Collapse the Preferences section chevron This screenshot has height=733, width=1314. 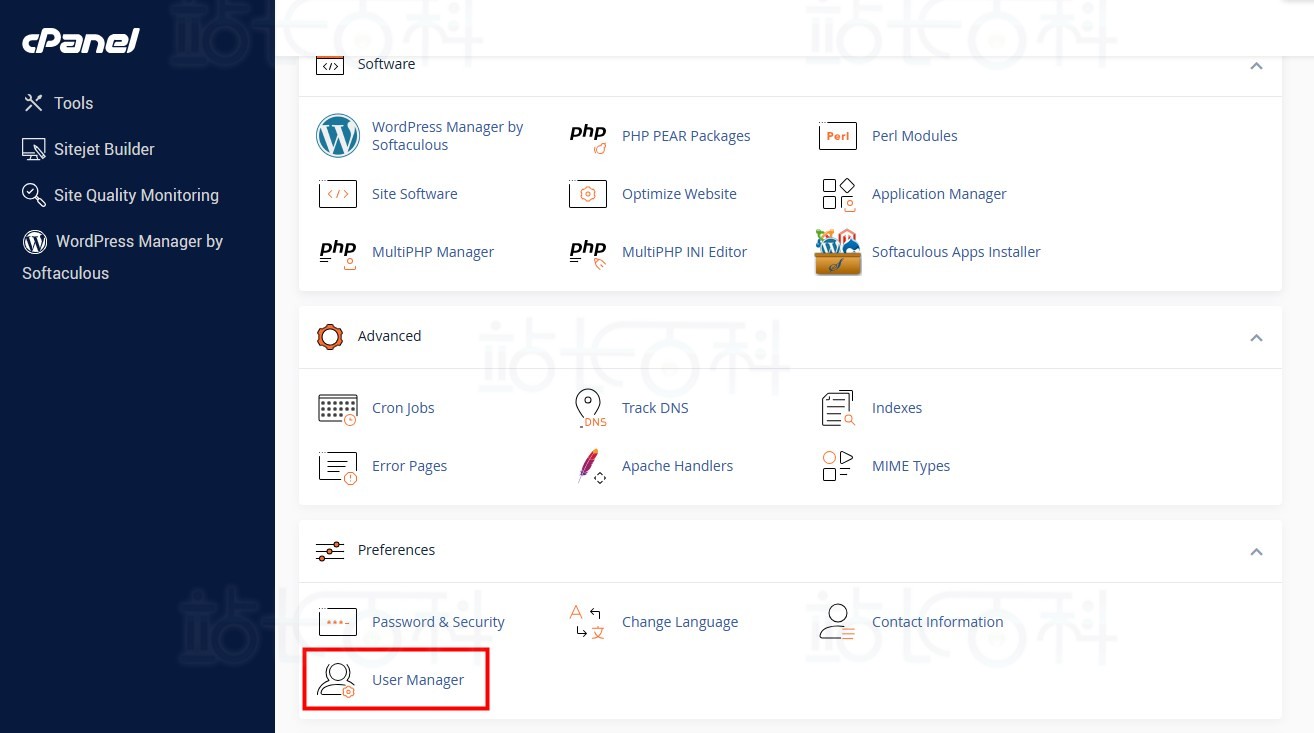(x=1256, y=552)
